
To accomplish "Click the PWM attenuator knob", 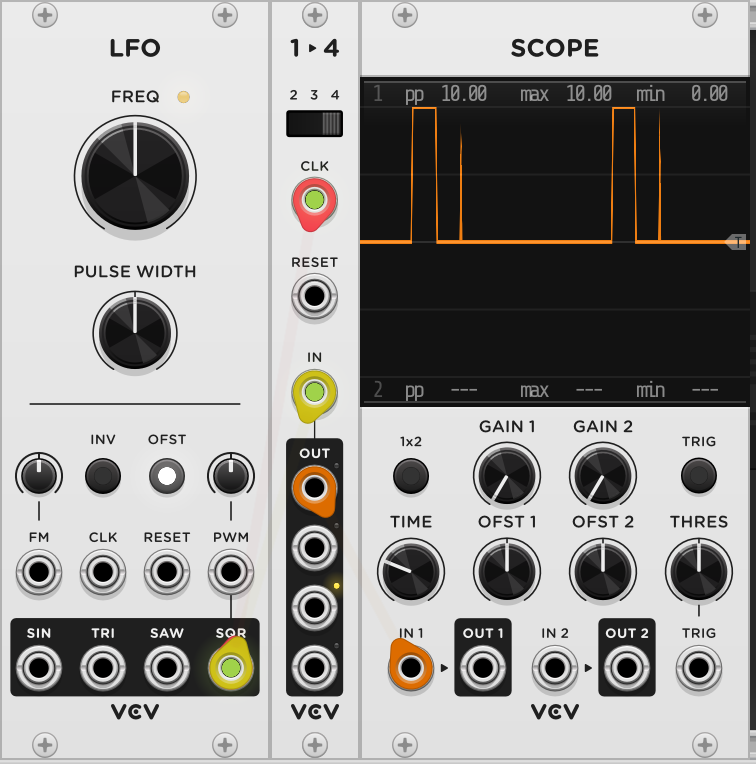I will pos(231,475).
